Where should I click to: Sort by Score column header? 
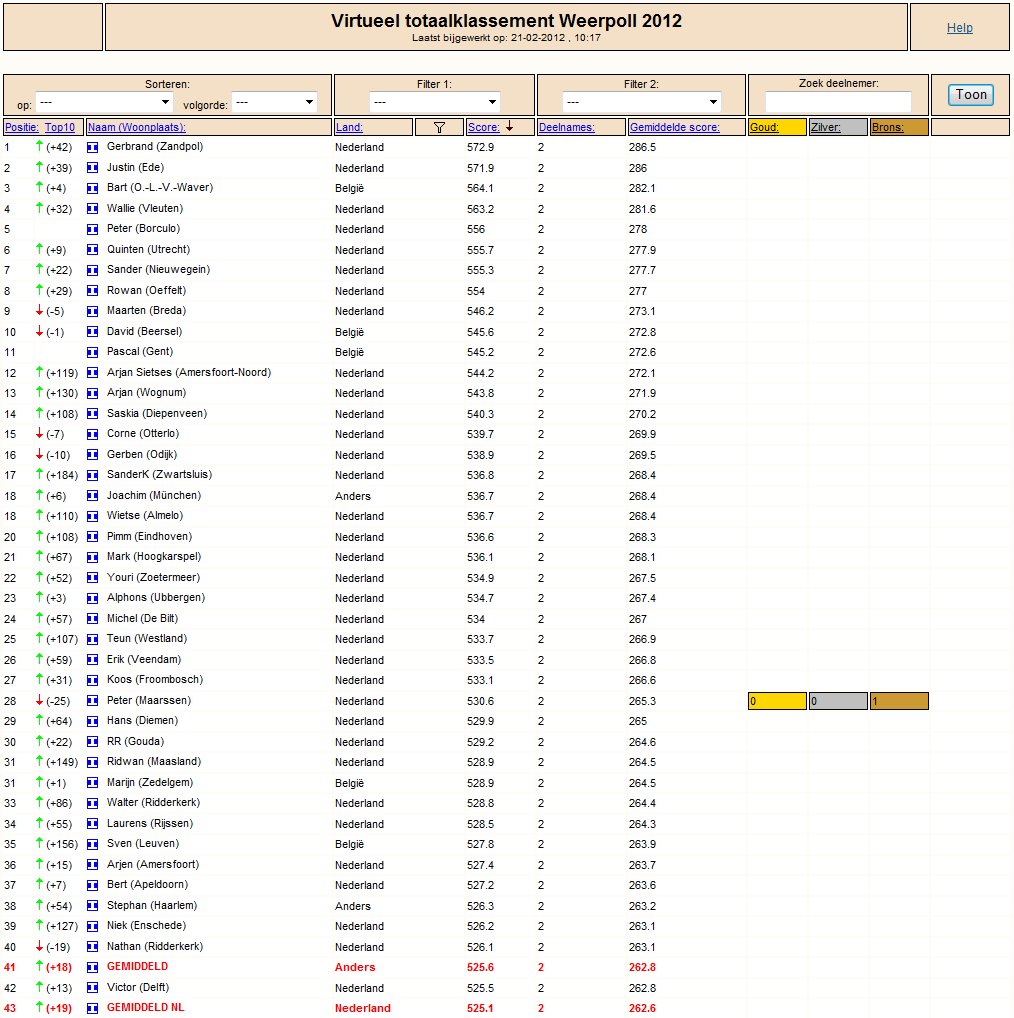484,127
